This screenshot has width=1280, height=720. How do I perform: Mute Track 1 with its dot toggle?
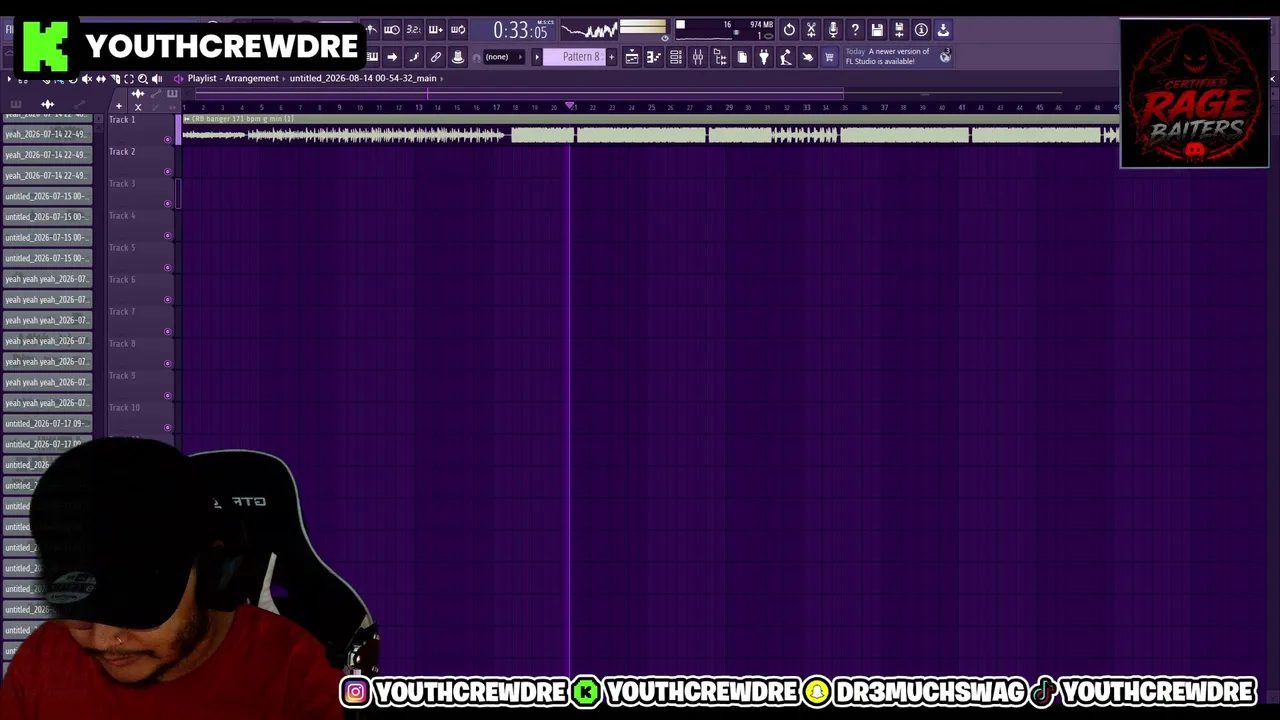(168, 139)
